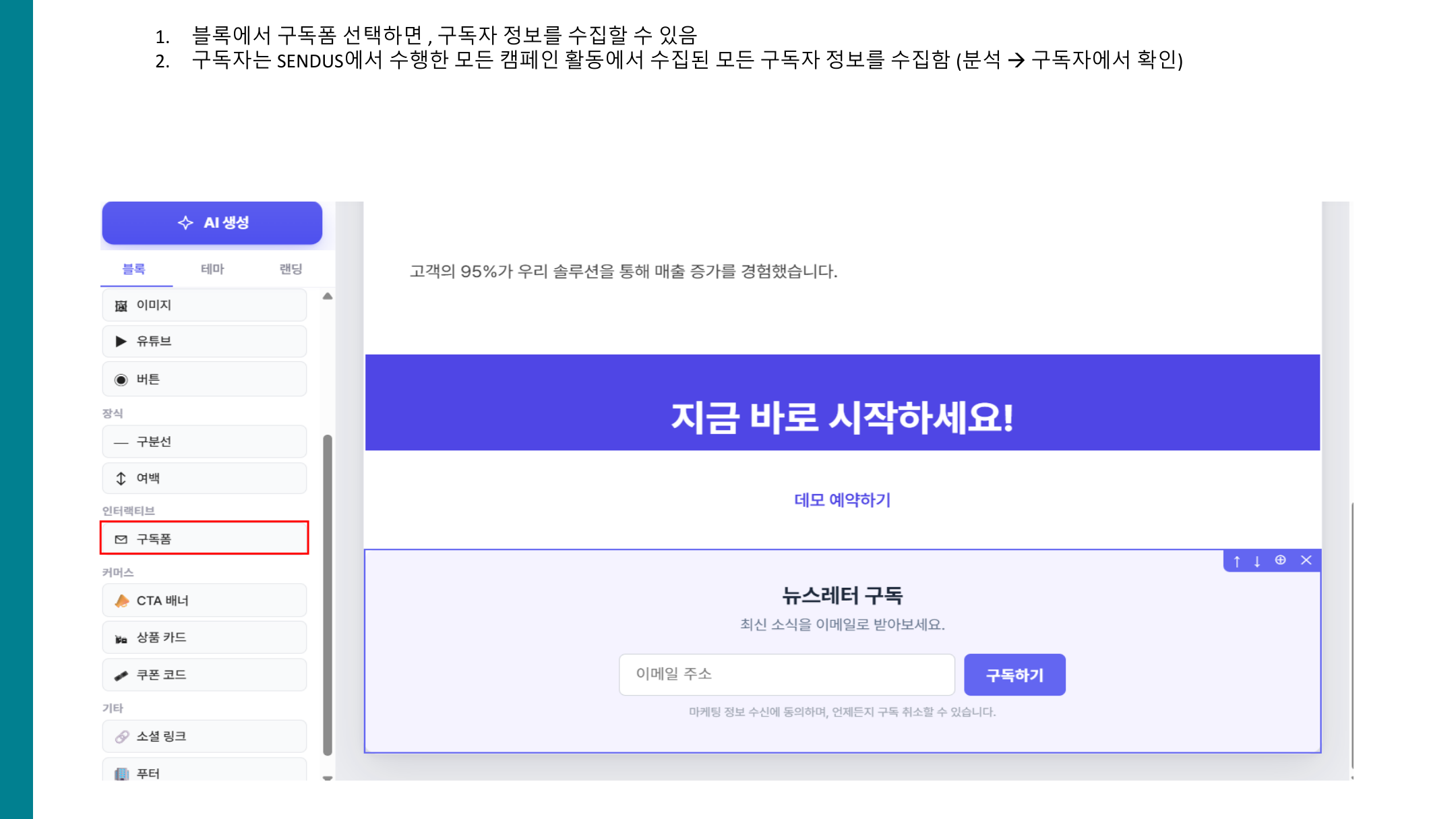Select the 뉴스레터 구독 heading
The width and height of the screenshot is (1456, 819).
(842, 595)
